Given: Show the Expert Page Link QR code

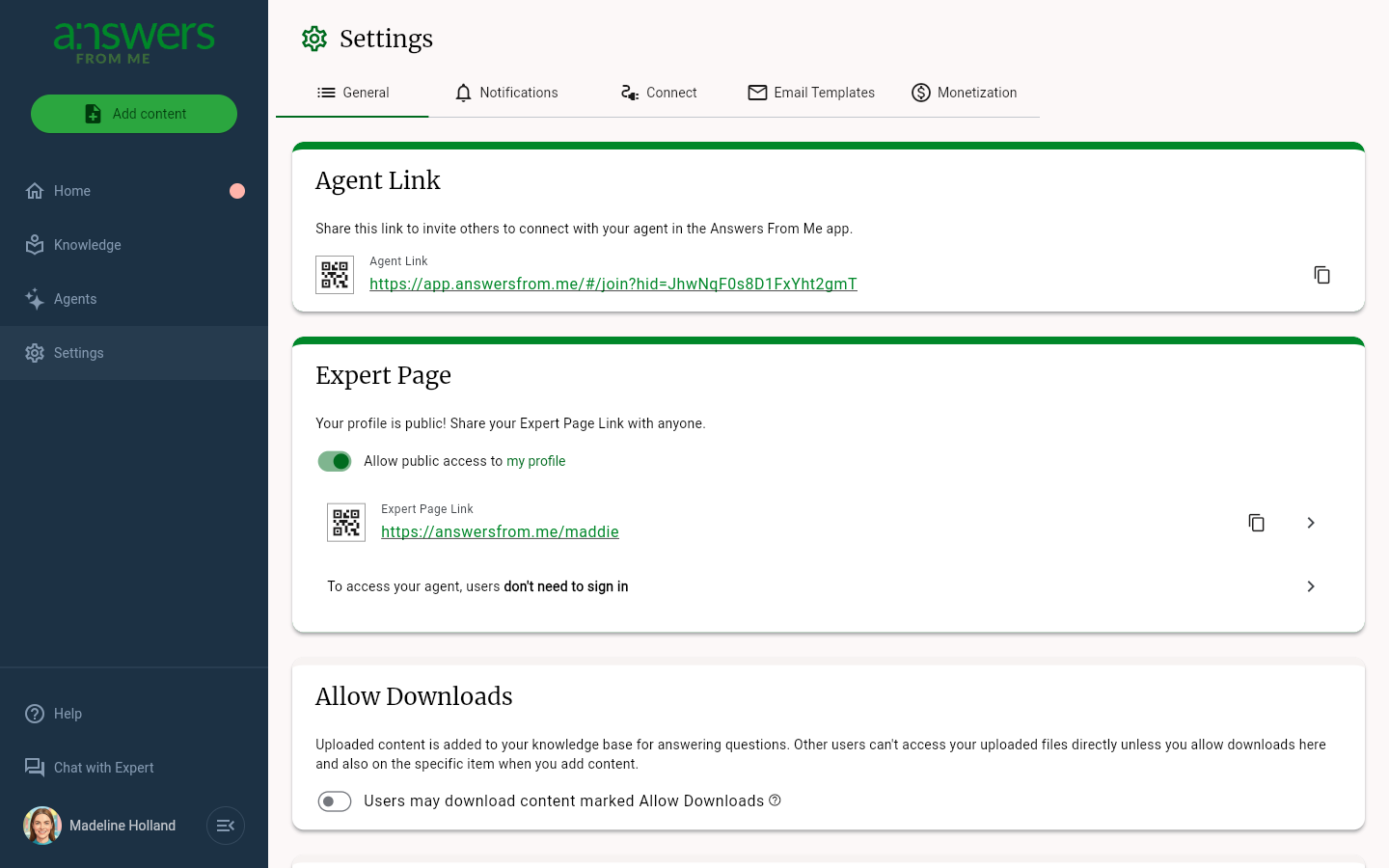Looking at the screenshot, I should coord(346,523).
